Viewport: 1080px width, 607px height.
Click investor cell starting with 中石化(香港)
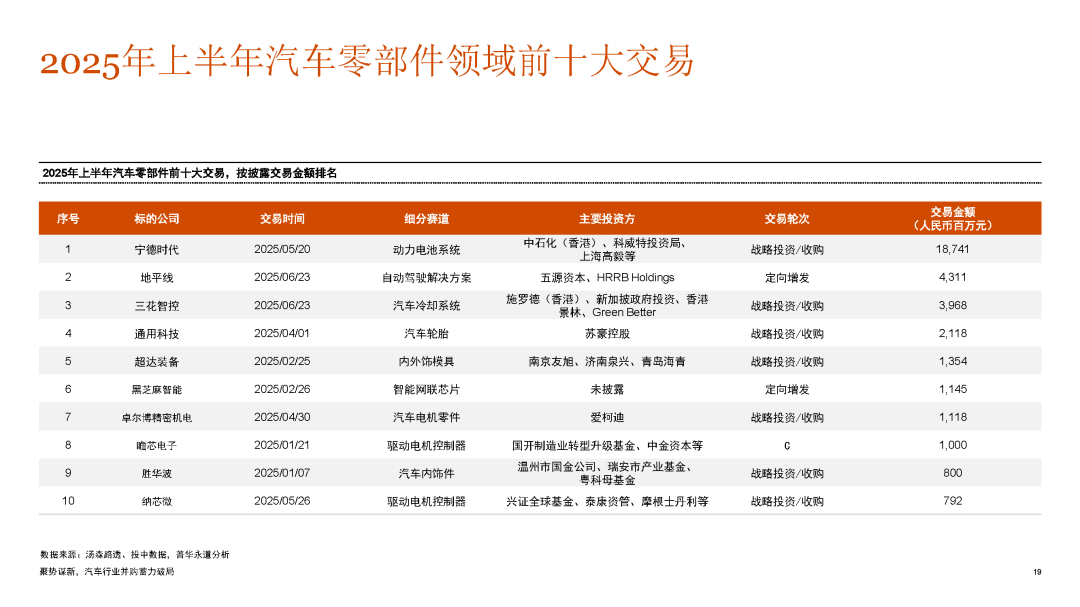(x=607, y=249)
